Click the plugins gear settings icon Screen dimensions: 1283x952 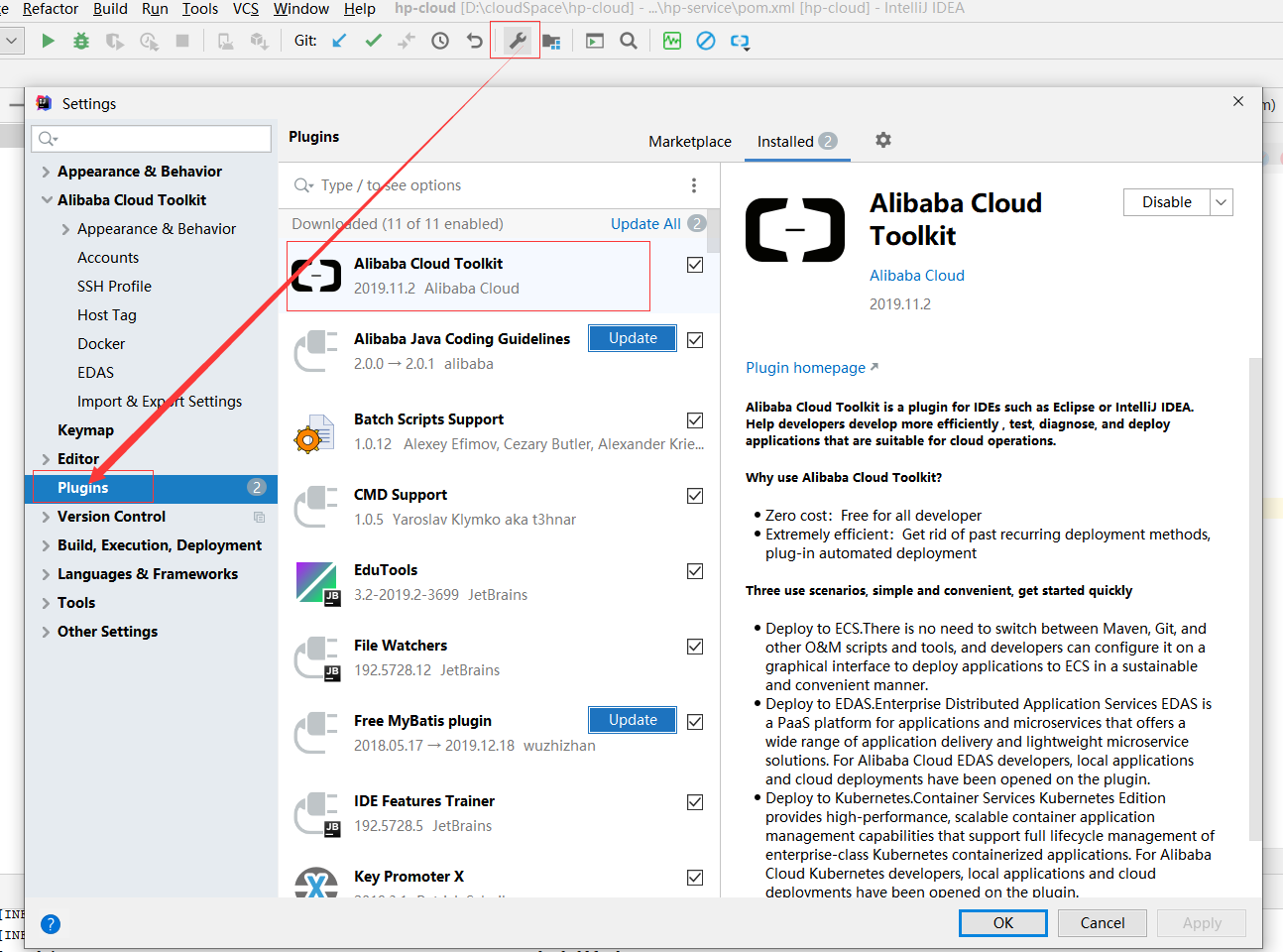coord(883,140)
